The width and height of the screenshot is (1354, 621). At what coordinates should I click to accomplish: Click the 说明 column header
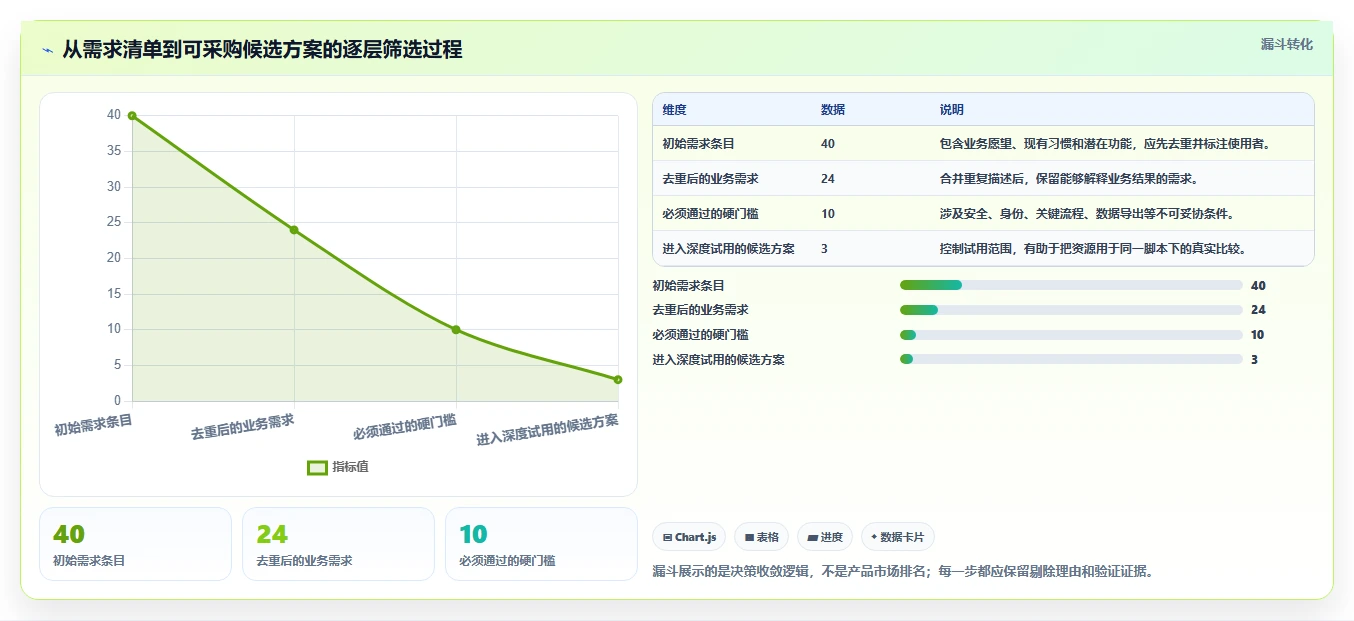tap(951, 110)
